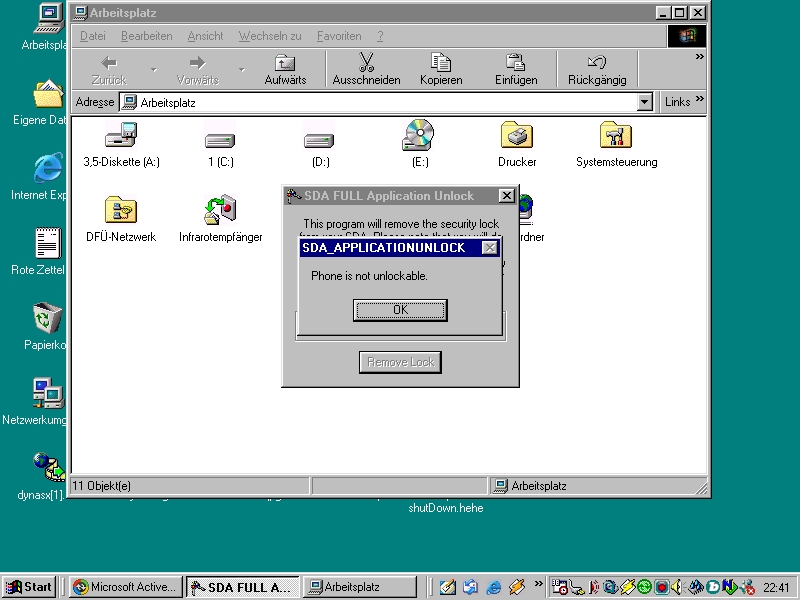Open the Ansicht menu
Viewport: 800px width, 600px height.
pyautogui.click(x=205, y=36)
